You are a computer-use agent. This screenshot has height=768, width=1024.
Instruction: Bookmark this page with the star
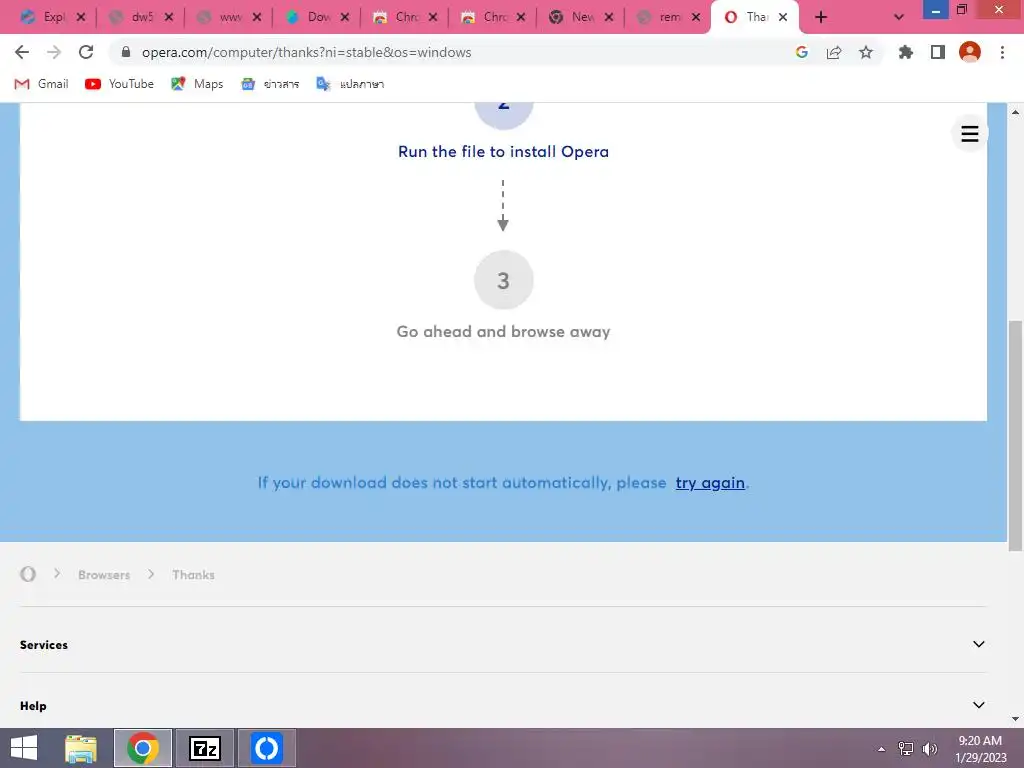click(x=866, y=52)
